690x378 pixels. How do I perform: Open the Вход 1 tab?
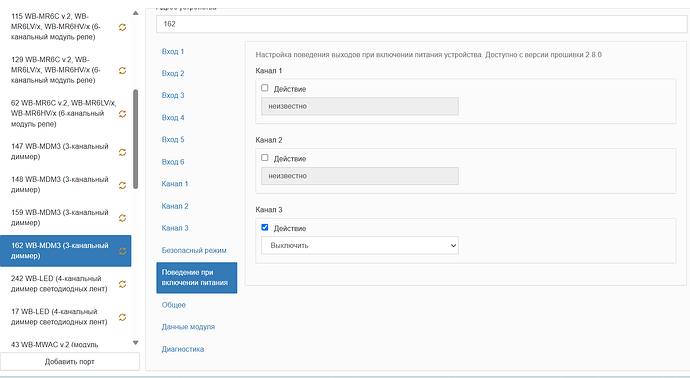(173, 51)
